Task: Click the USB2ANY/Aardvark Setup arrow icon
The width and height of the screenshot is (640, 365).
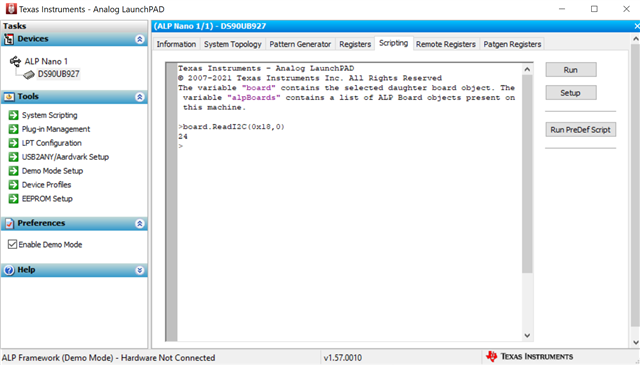Action: point(13,157)
